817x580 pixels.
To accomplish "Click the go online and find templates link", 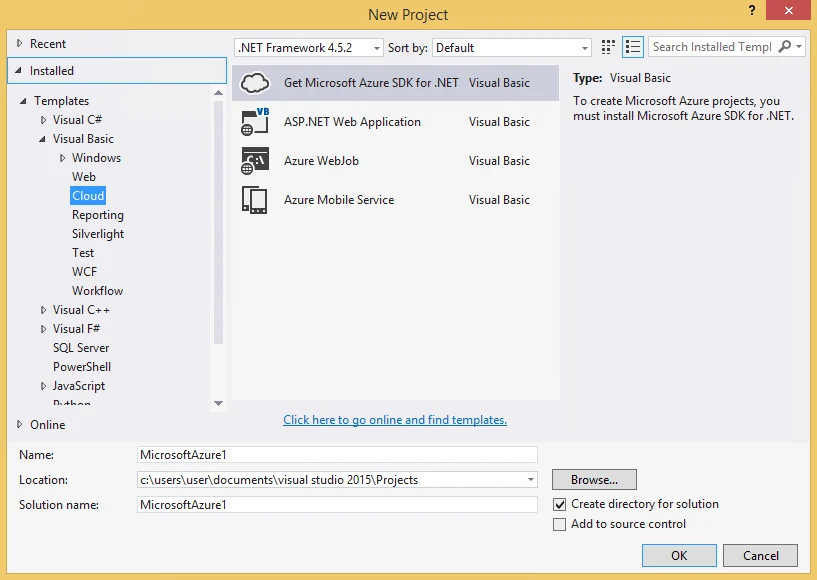I will [x=395, y=420].
